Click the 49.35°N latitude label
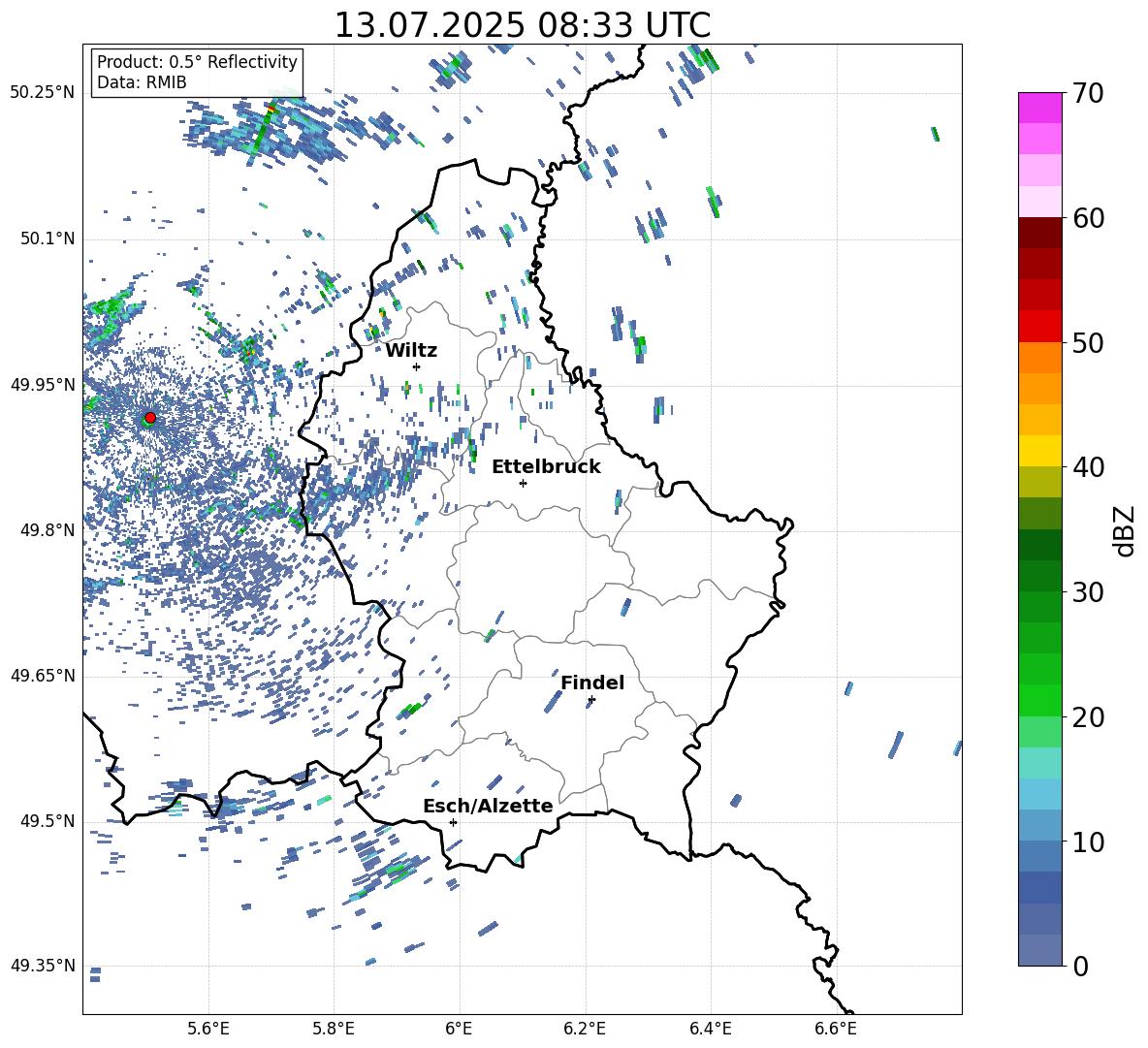Screen dimensions: 1148x1048 pos(43,966)
